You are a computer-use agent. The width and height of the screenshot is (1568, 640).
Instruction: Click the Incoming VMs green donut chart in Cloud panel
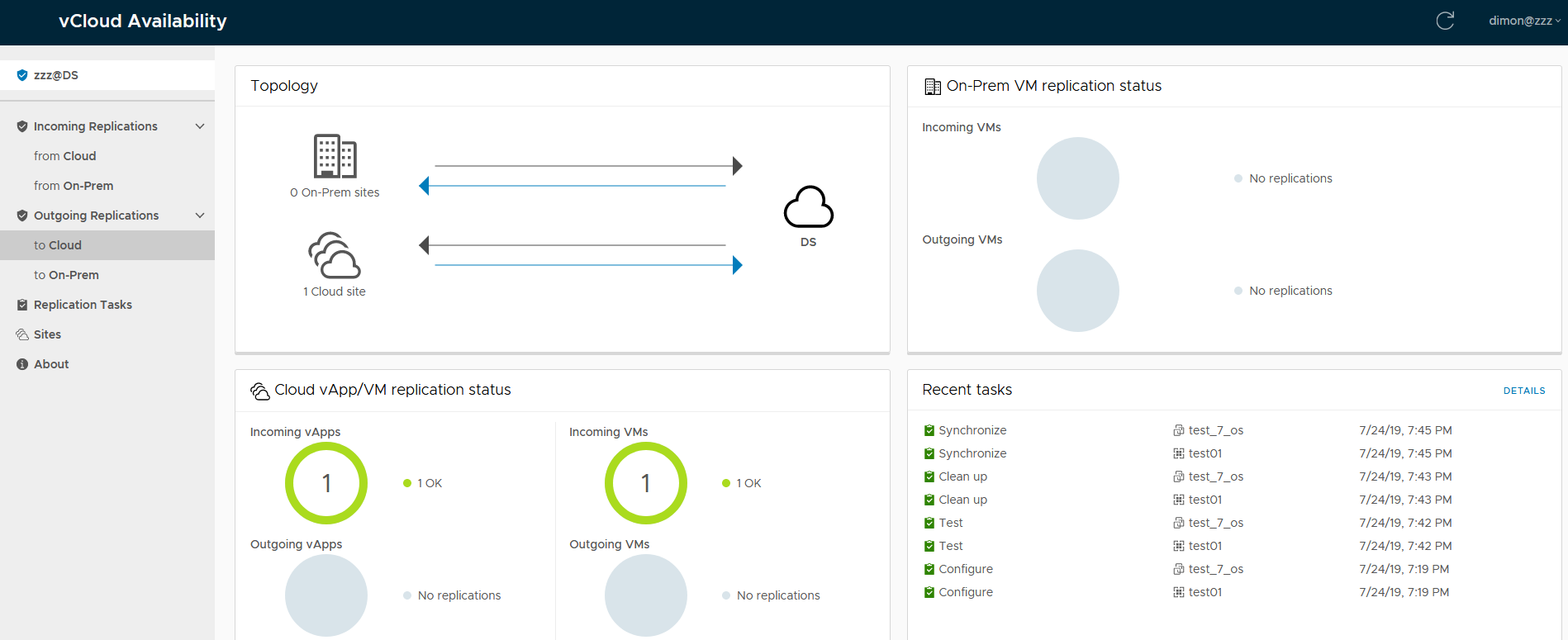coord(646,483)
